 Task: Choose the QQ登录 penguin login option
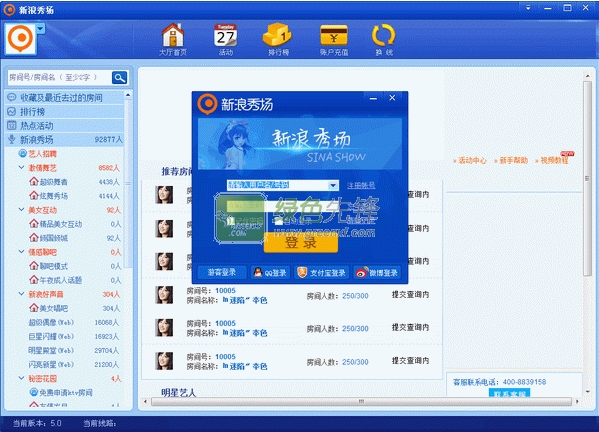click(270, 272)
